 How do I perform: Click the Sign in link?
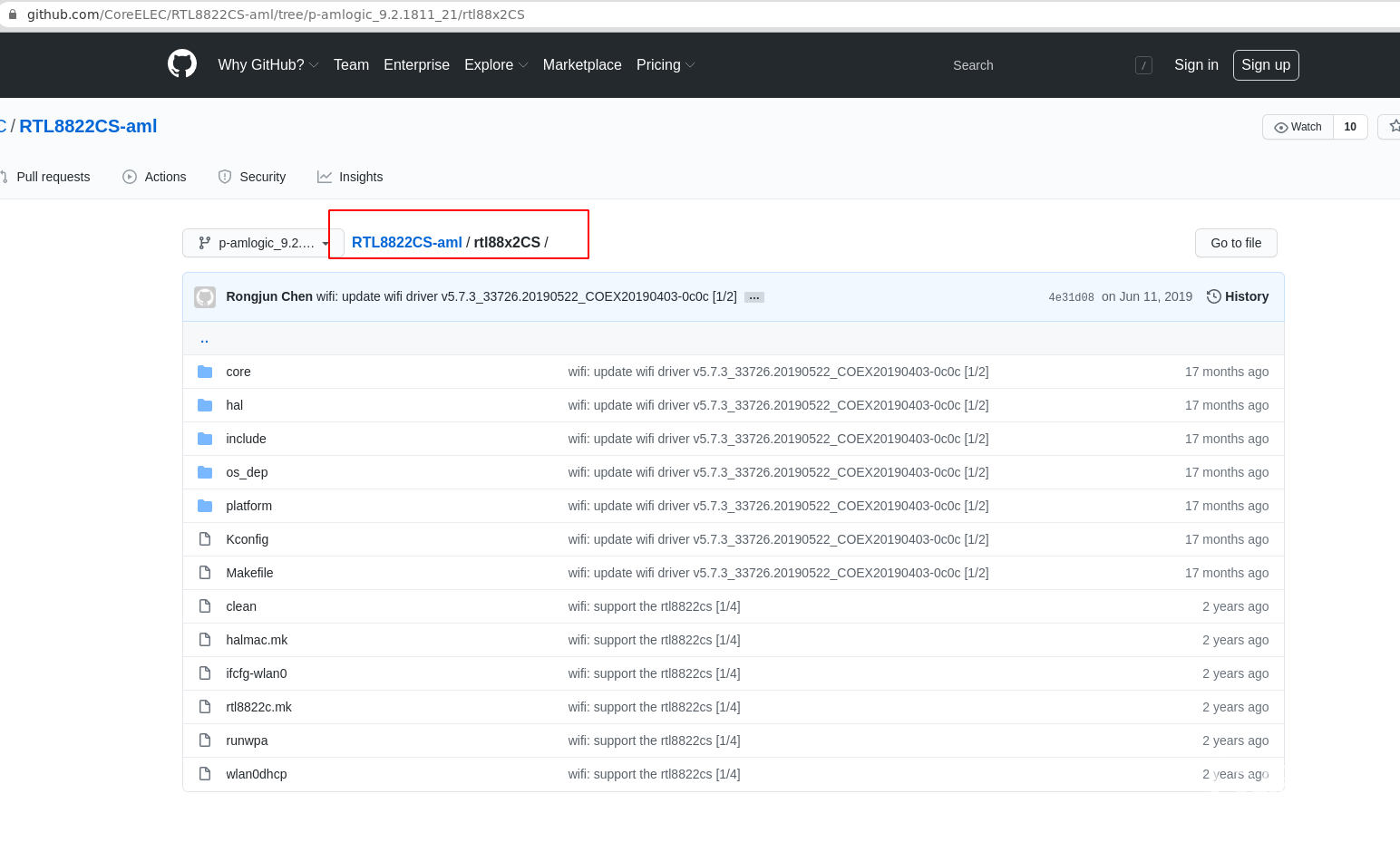click(1196, 65)
